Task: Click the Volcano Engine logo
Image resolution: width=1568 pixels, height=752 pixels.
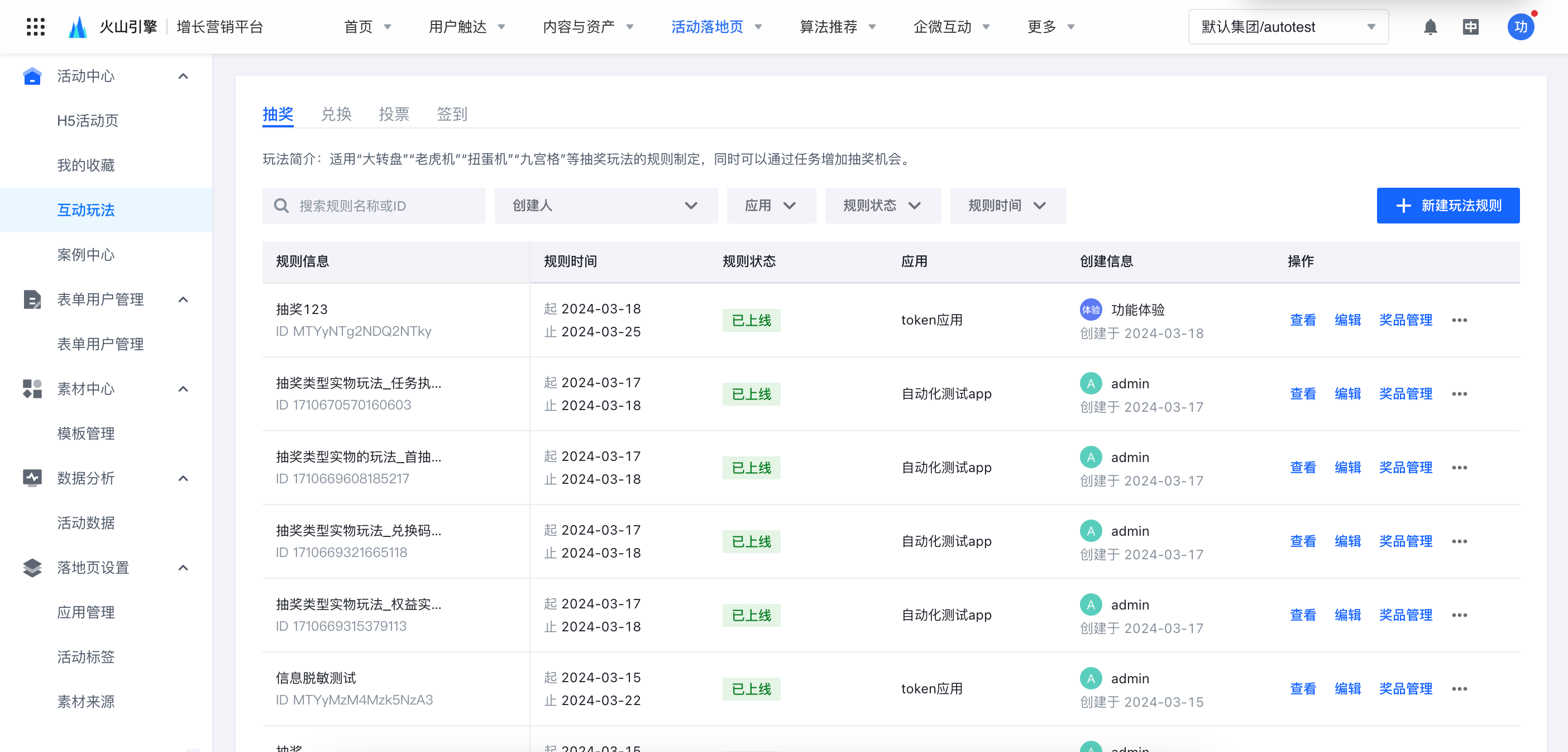Action: click(x=78, y=27)
